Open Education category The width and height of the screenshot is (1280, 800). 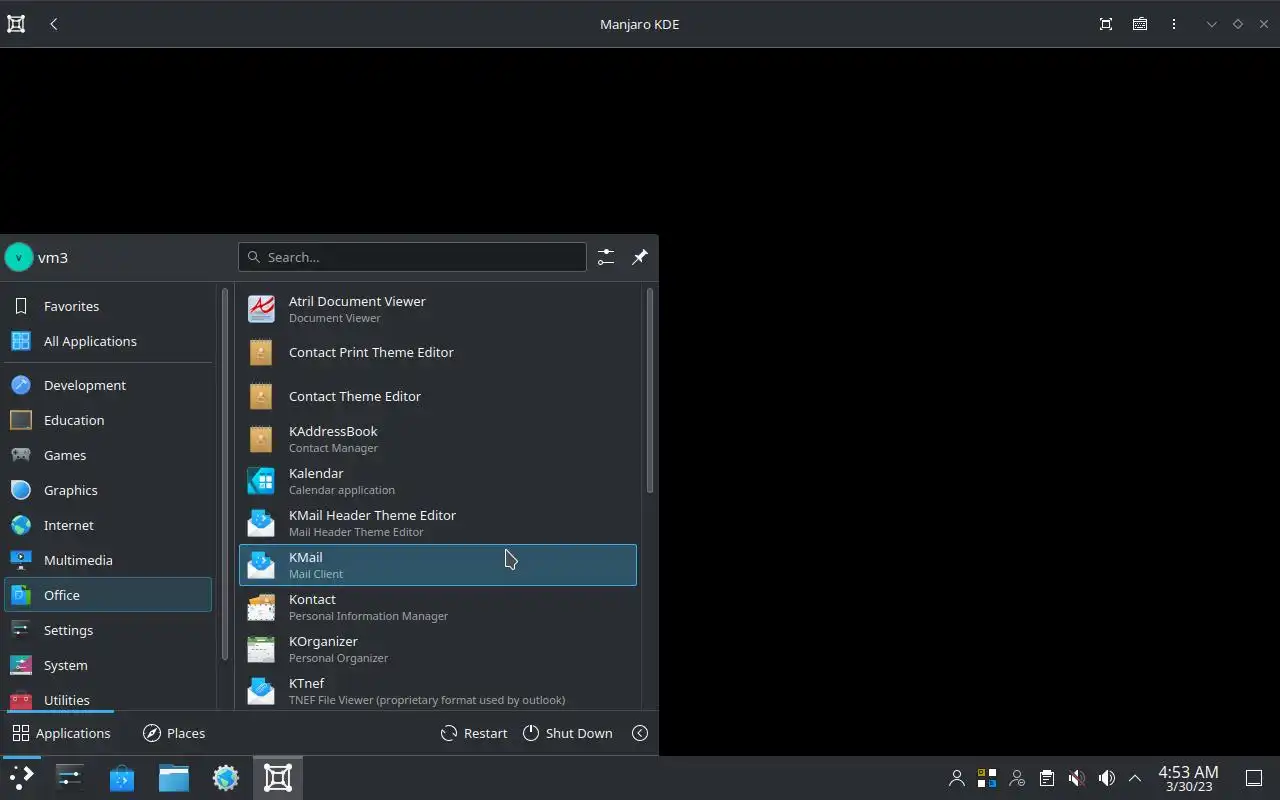(108, 420)
